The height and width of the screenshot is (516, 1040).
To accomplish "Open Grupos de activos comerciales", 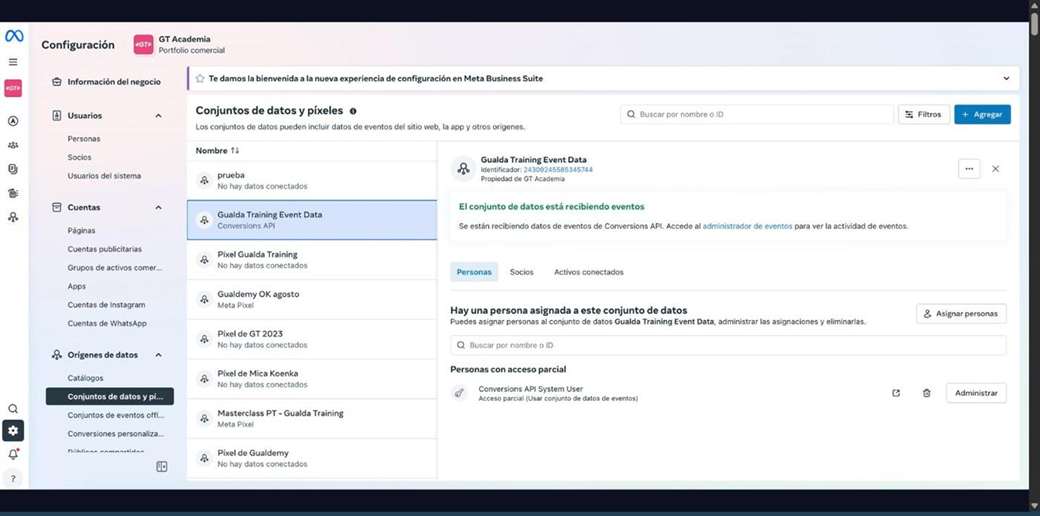I will point(115,267).
